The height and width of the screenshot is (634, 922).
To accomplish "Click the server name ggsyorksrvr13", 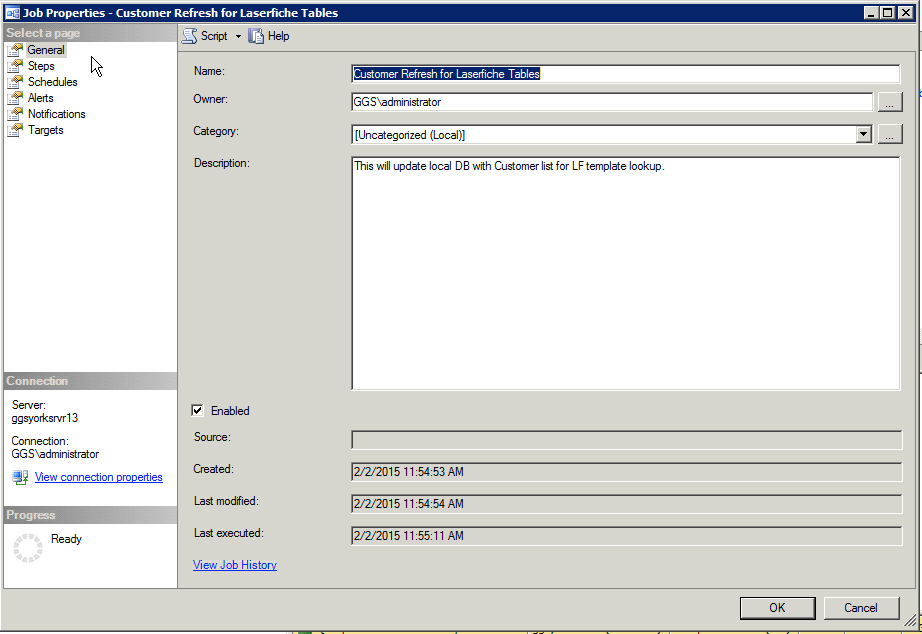I will 45,418.
